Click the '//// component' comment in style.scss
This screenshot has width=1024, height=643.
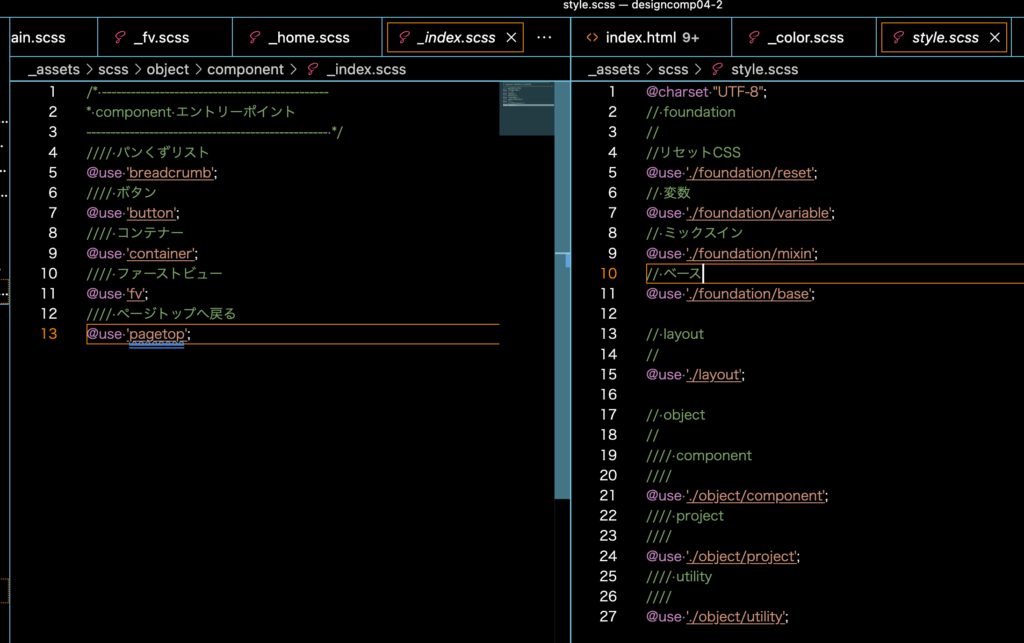tap(699, 456)
